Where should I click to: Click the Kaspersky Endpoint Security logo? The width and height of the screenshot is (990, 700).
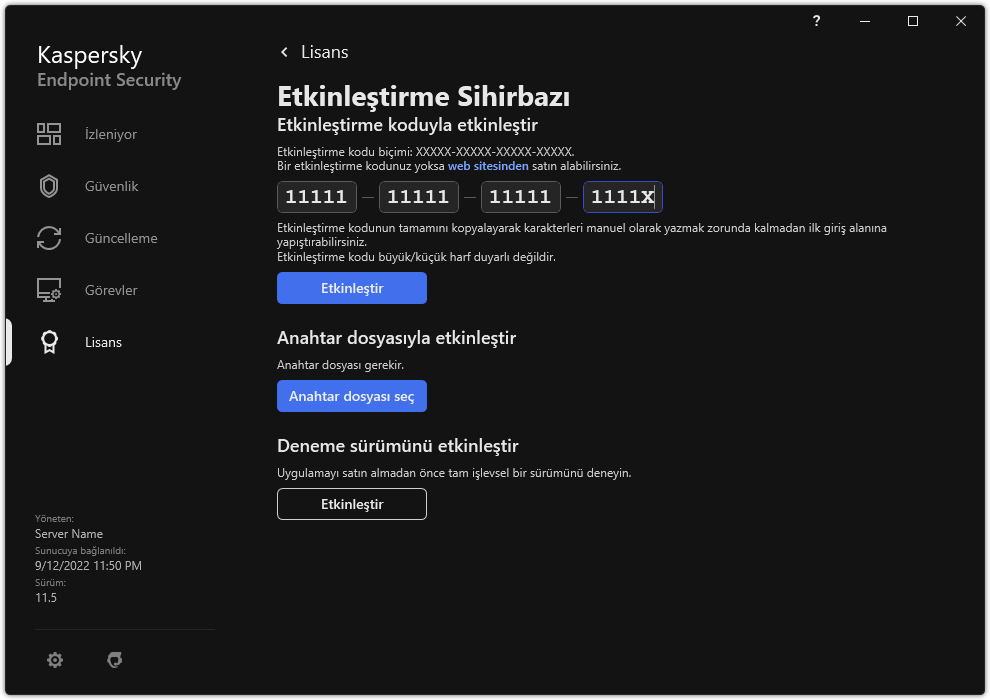[x=108, y=66]
